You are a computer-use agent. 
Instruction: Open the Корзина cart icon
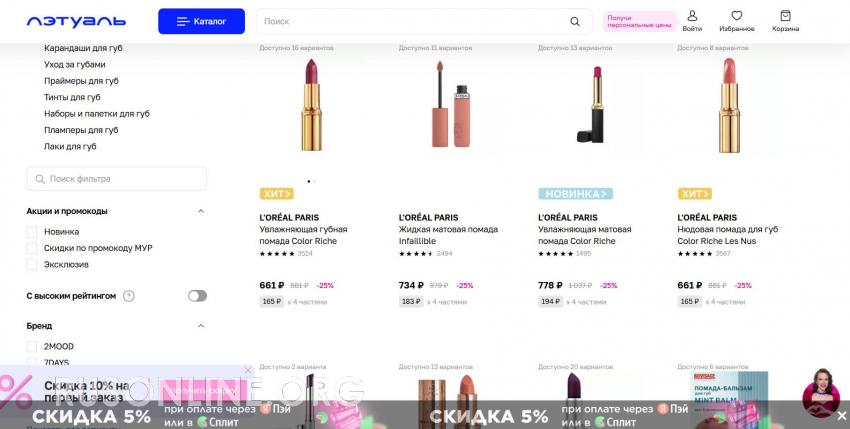click(785, 16)
